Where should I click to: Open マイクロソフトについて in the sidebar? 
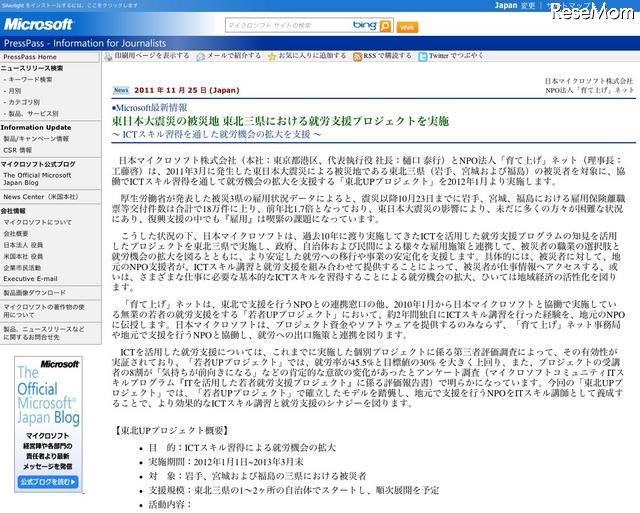pyautogui.click(x=37, y=222)
